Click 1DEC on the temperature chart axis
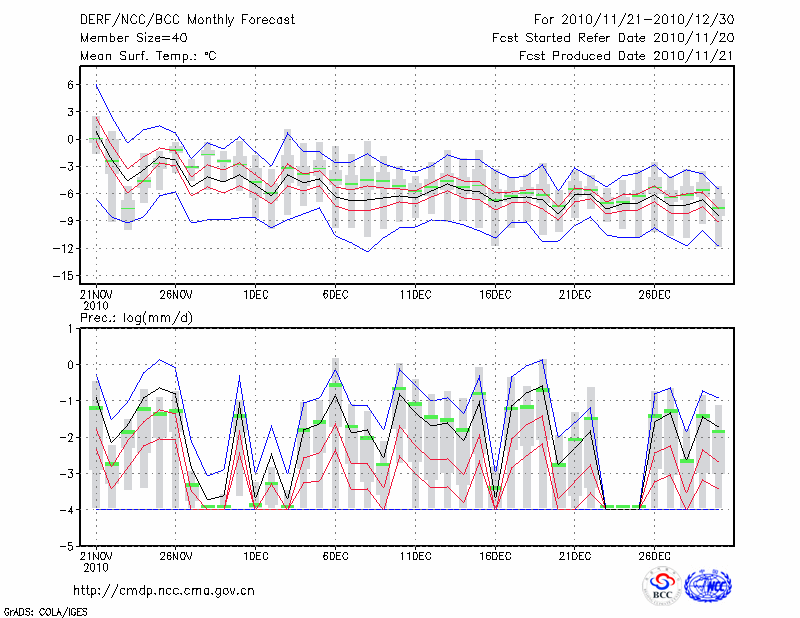 pyautogui.click(x=255, y=295)
